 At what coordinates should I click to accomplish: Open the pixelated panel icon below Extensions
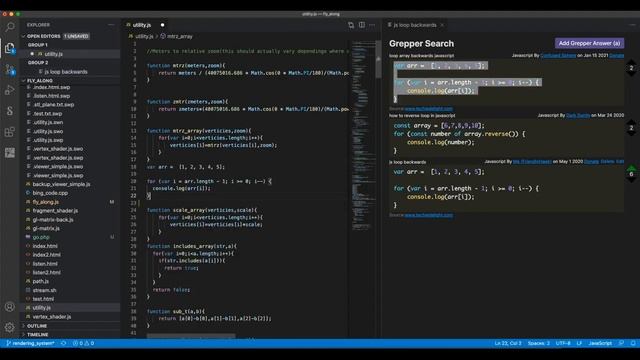(10, 153)
